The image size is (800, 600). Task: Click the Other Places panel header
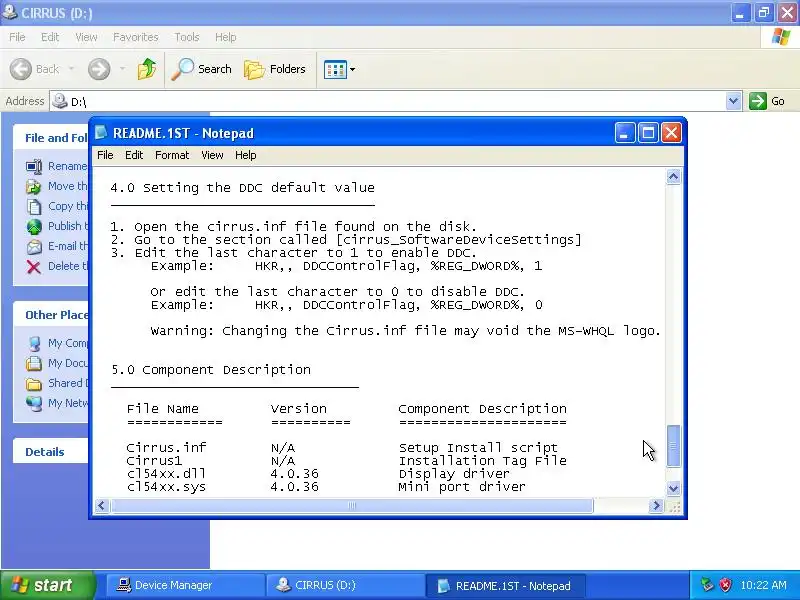click(51, 315)
